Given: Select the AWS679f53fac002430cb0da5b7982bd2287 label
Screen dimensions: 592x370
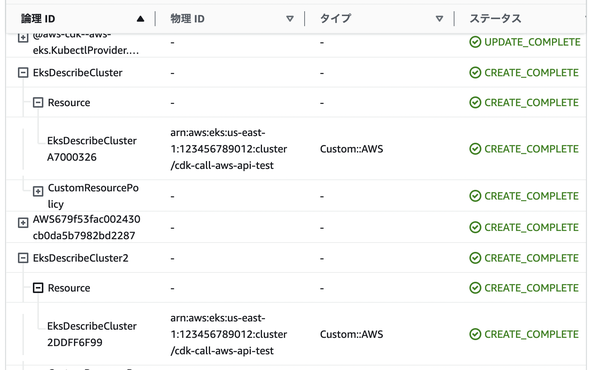Looking at the screenshot, I should pos(86,227).
